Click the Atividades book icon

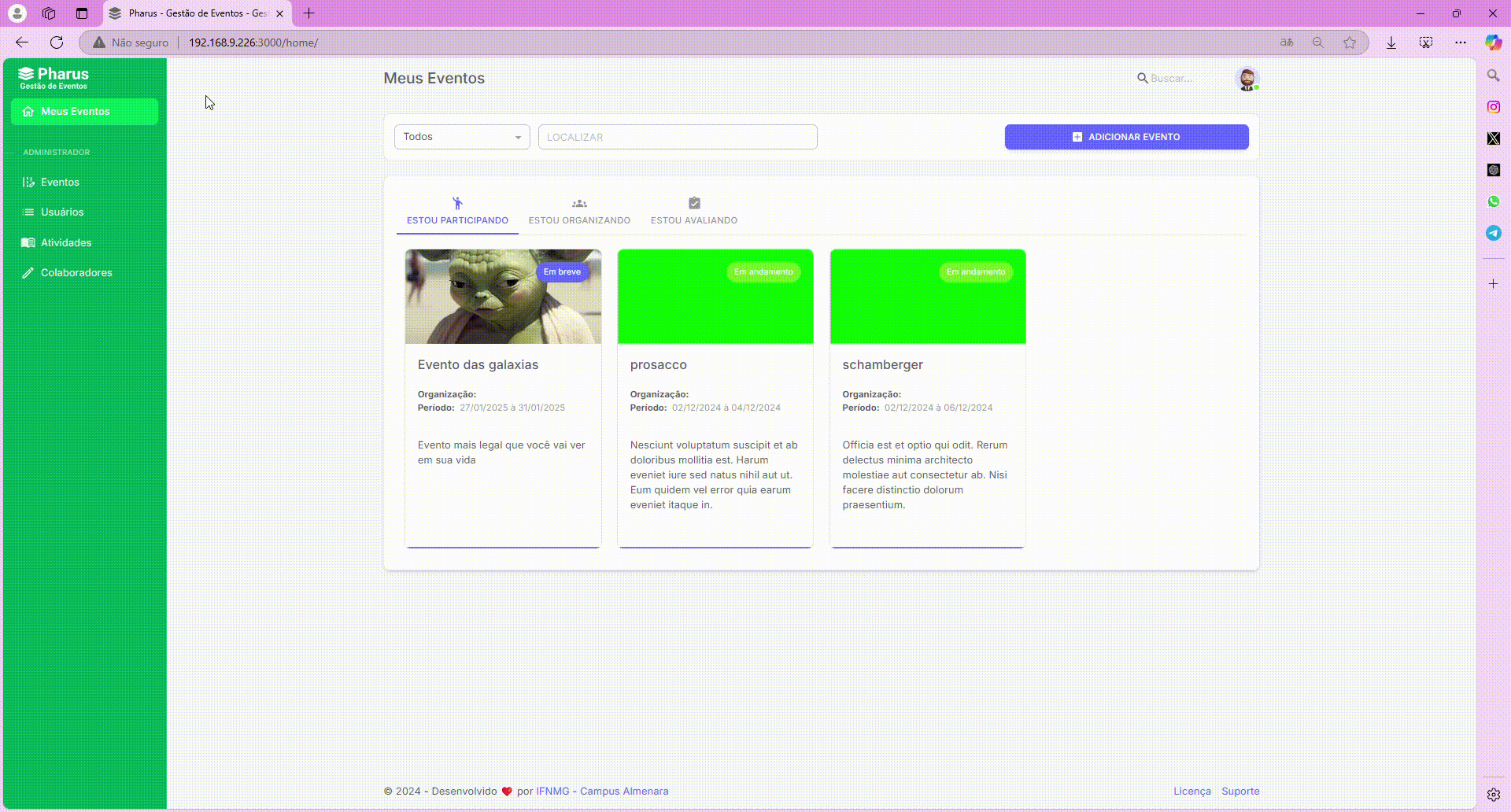click(x=28, y=242)
